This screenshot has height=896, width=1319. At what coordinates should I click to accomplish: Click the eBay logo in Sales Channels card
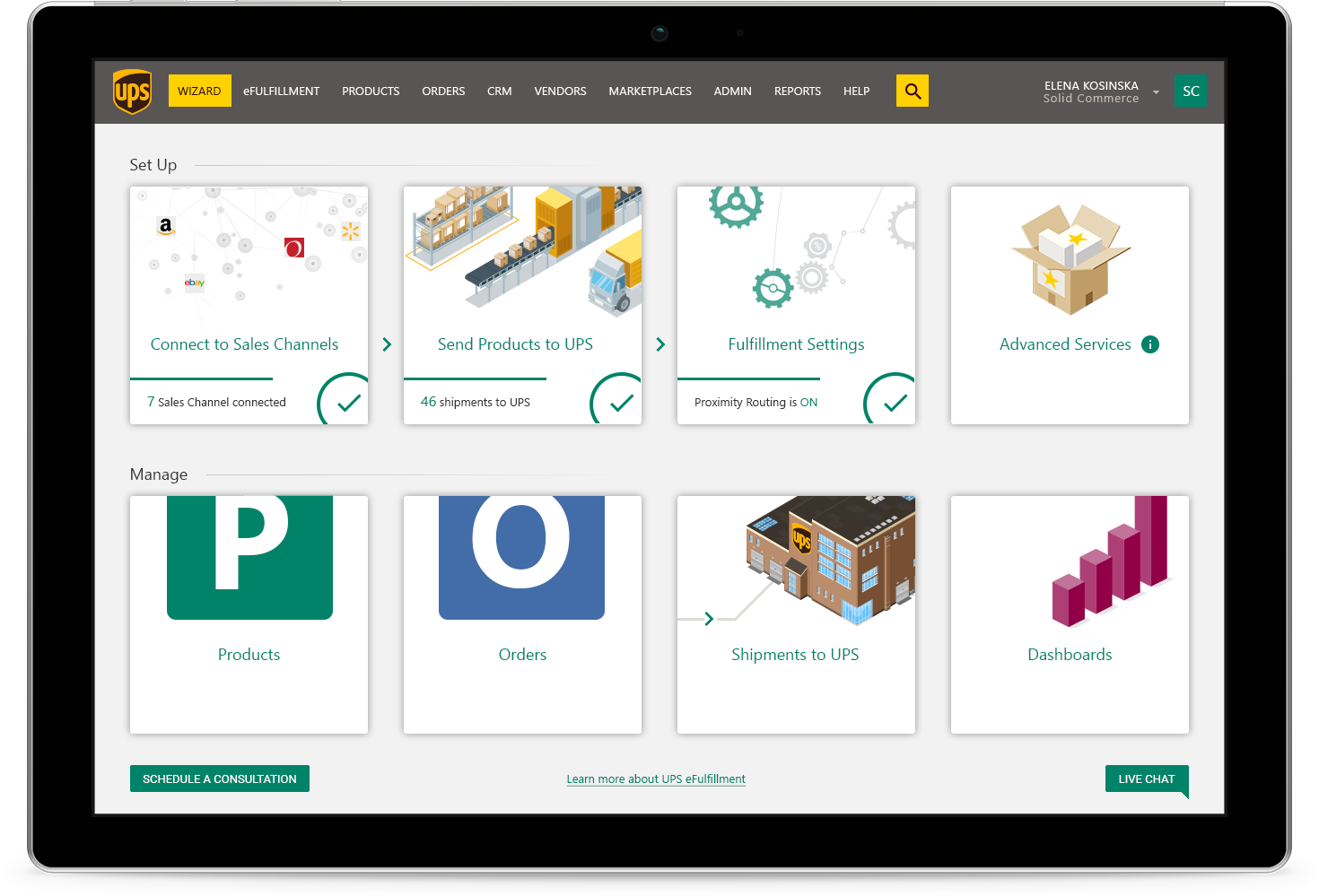coord(195,283)
